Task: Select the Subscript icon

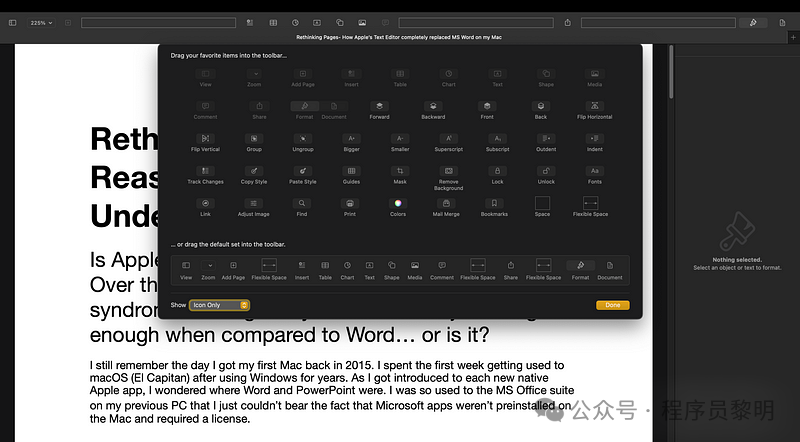Action: click(x=497, y=138)
